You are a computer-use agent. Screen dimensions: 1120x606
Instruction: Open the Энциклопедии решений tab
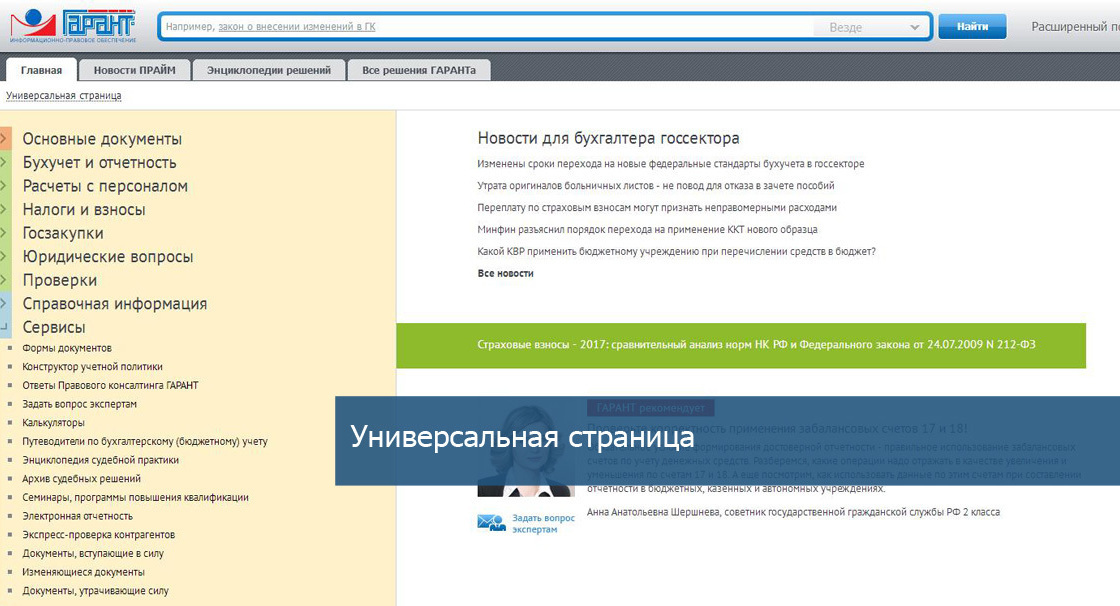tap(269, 70)
